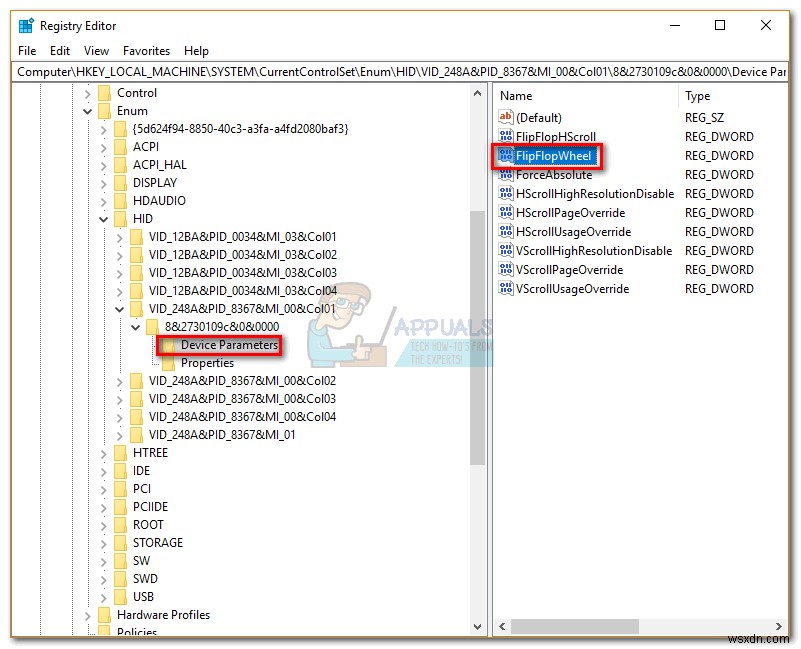Select VID_248A&PID_8367&MI_01 key
801x649 pixels.
222,435
